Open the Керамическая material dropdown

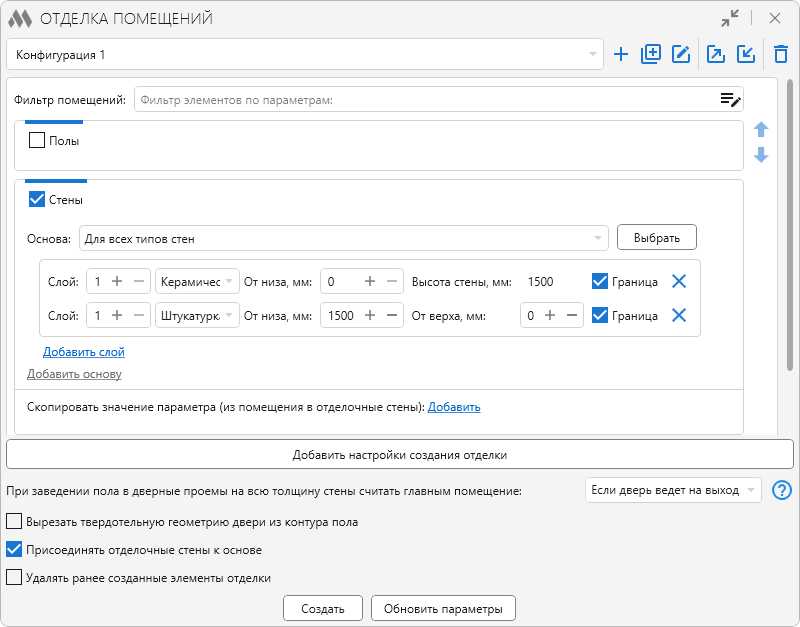point(197,281)
